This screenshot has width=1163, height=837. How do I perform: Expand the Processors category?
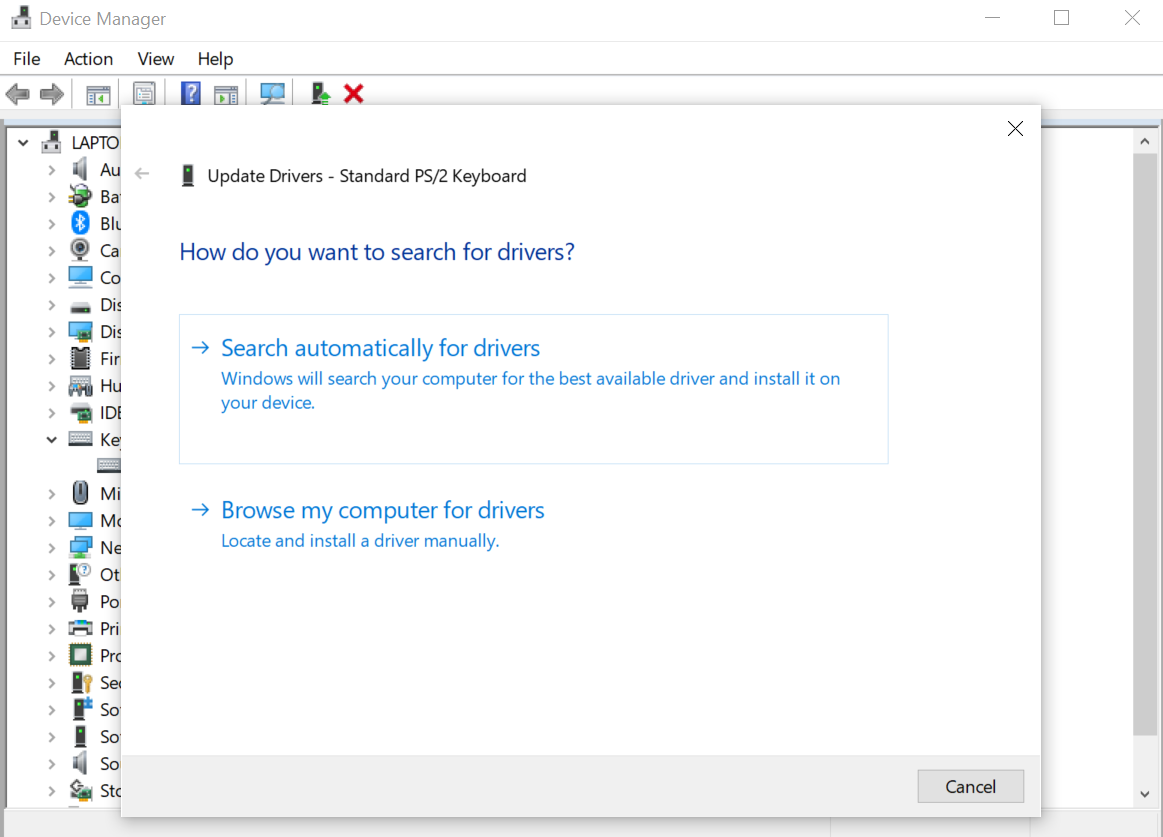(x=51, y=656)
